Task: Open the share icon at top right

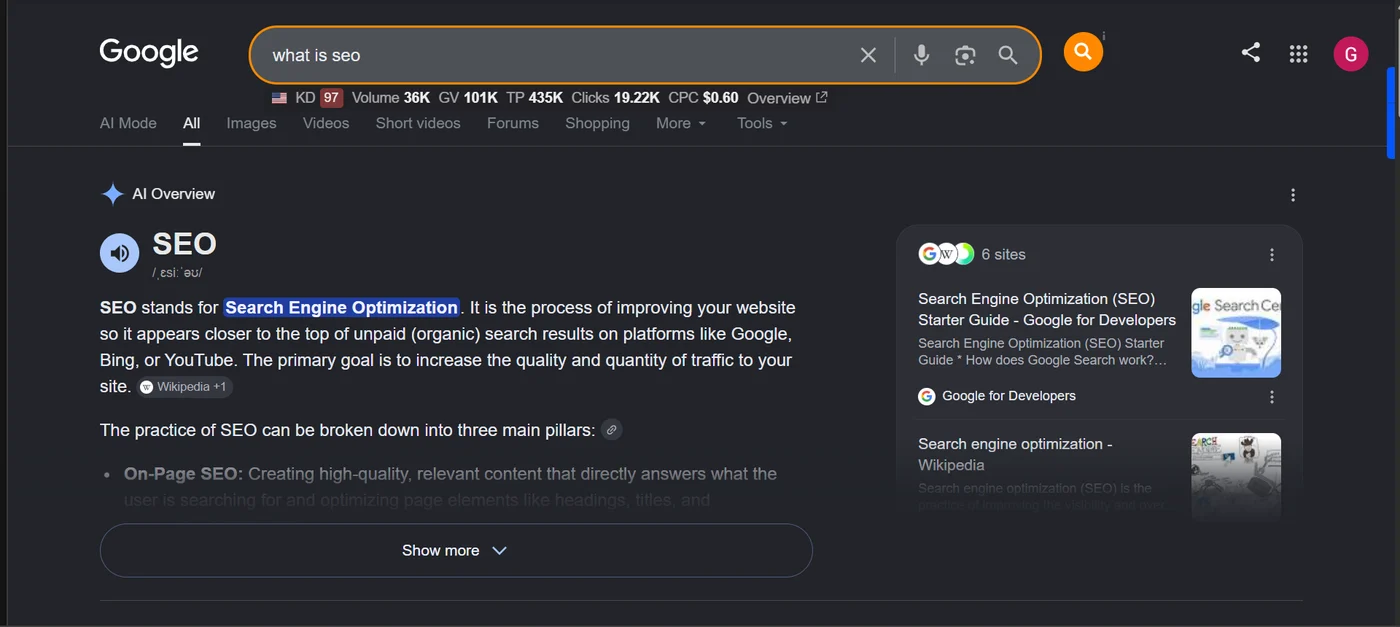Action: 1250,53
